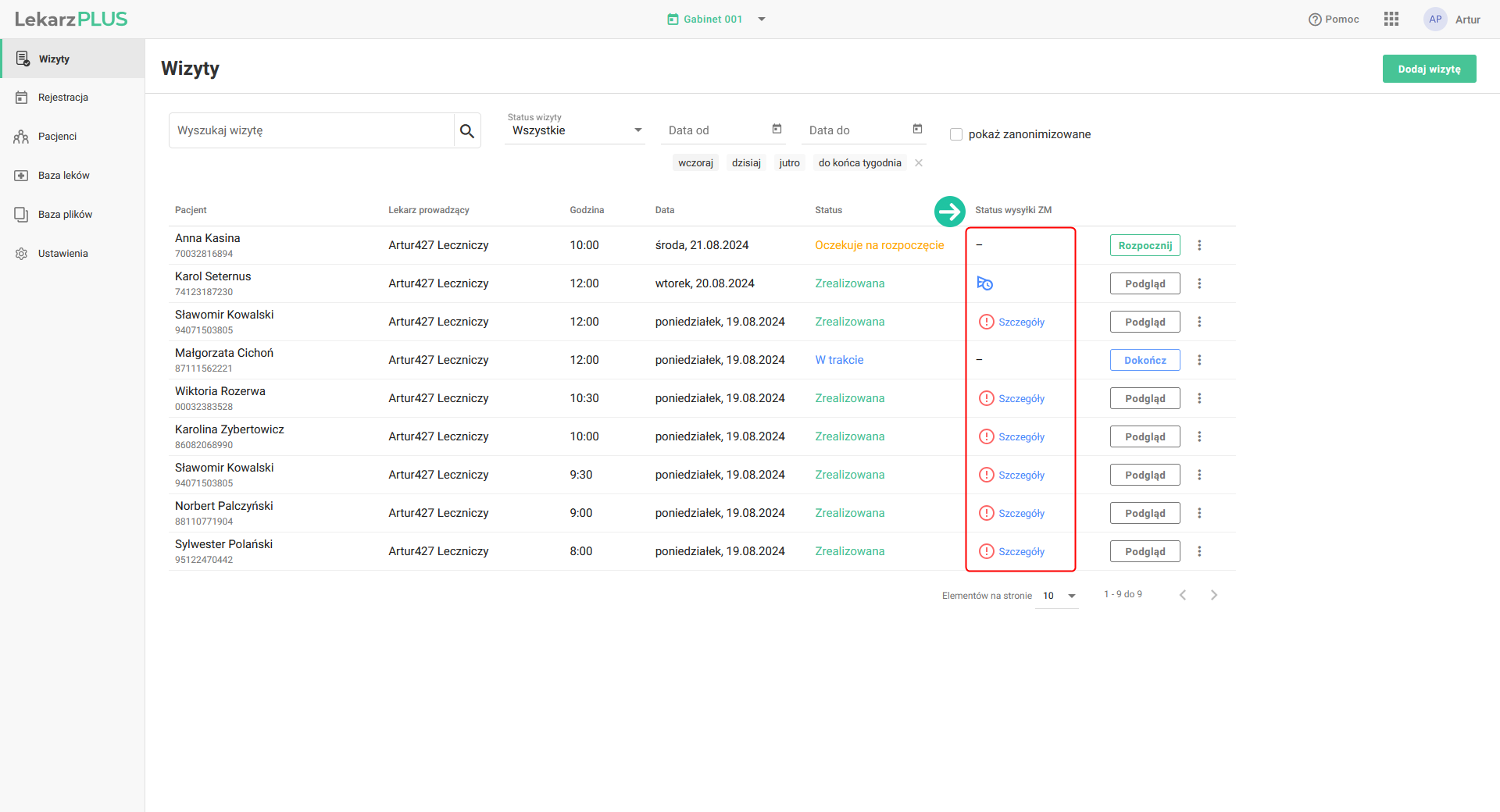The image size is (1500, 812).
Task: Open Pacjenci in the sidebar
Action: coord(57,137)
